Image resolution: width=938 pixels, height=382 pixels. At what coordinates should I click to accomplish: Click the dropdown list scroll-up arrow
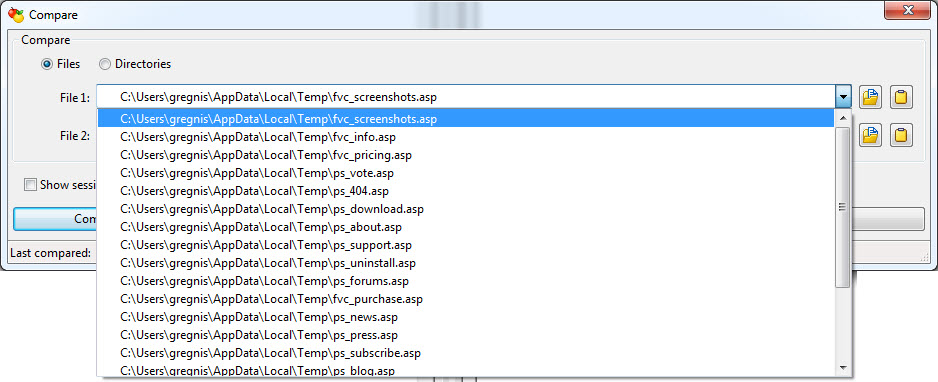(x=843, y=118)
